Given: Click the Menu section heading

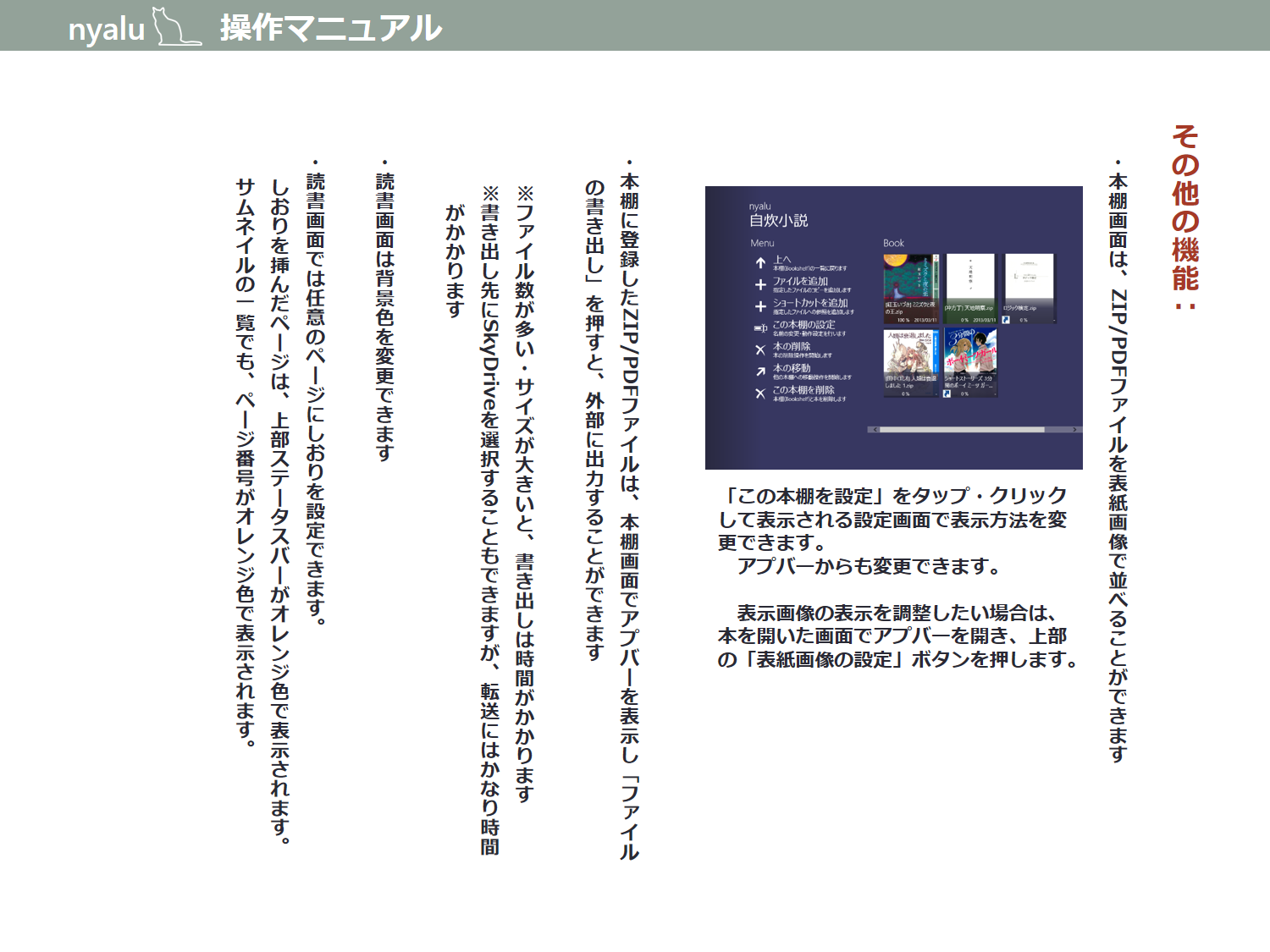Looking at the screenshot, I should [762, 243].
